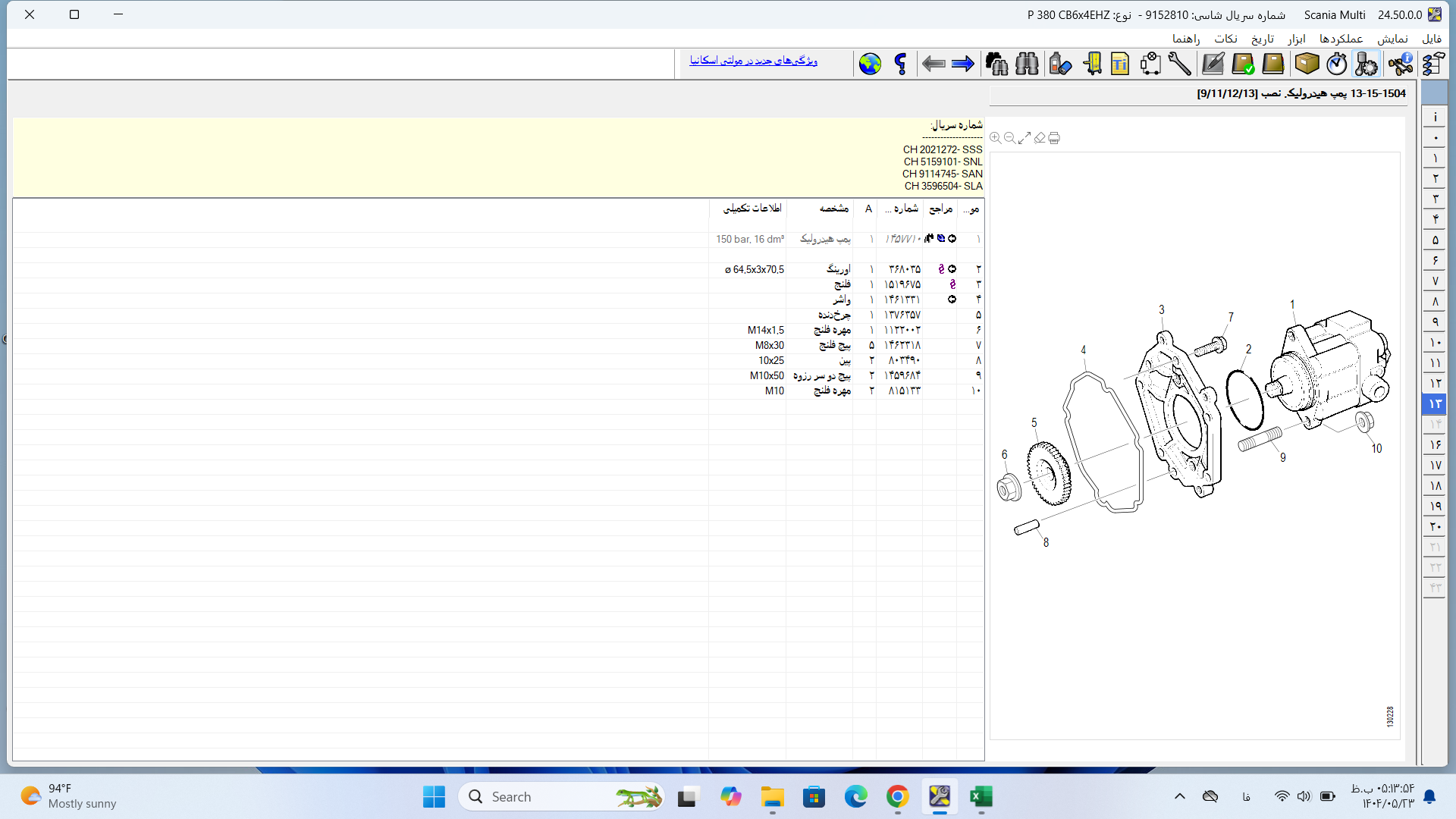
Task: Click the yellow TI document icon
Action: click(x=1120, y=64)
